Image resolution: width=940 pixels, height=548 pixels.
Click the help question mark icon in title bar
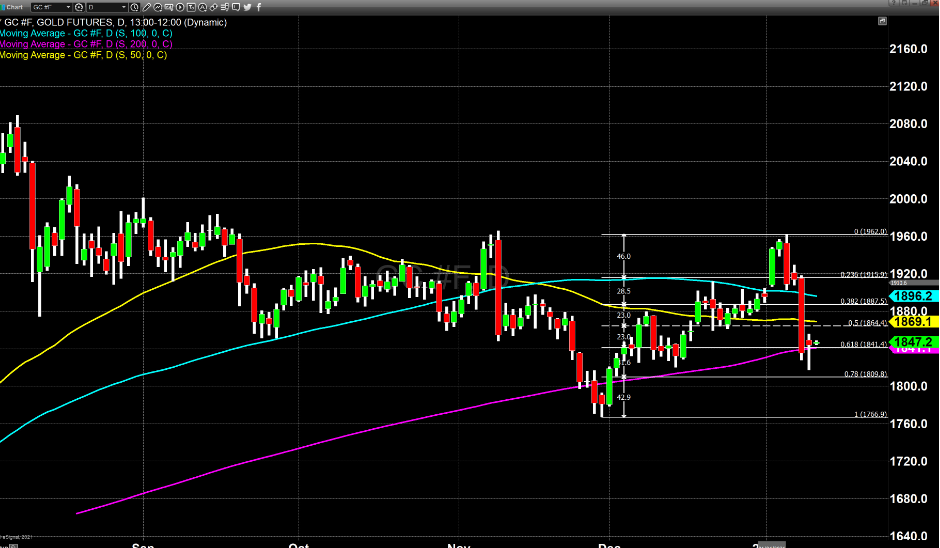coord(892,3)
